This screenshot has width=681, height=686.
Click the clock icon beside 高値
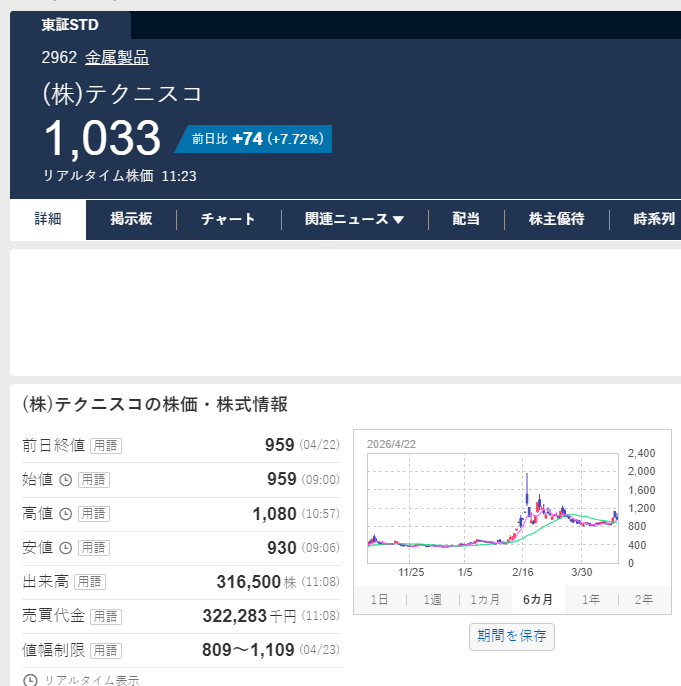pyautogui.click(x=66, y=514)
